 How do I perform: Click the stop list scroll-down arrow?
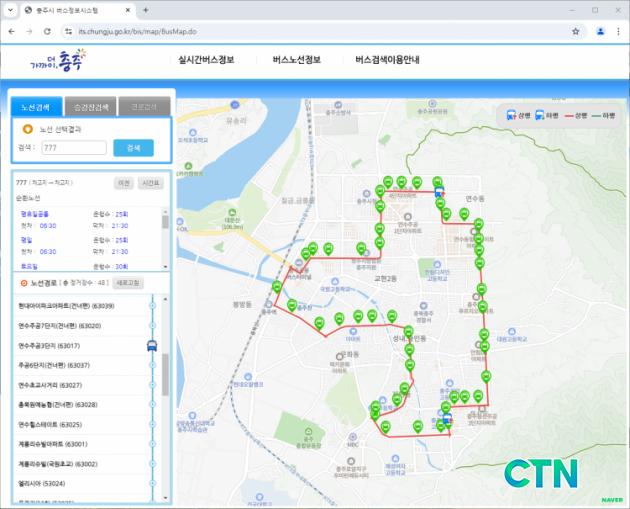[x=165, y=498]
